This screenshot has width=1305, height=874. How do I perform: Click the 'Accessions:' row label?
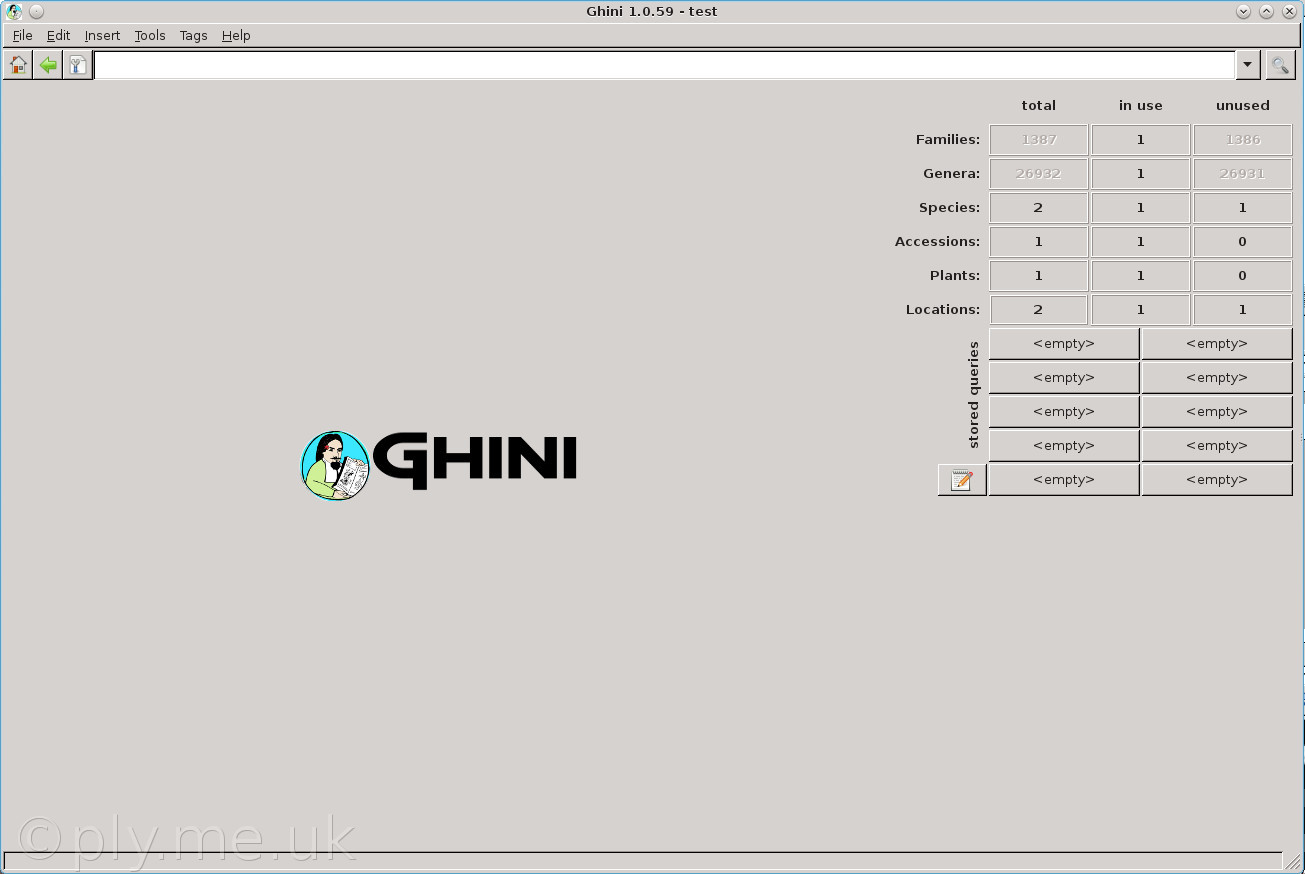pyautogui.click(x=938, y=242)
